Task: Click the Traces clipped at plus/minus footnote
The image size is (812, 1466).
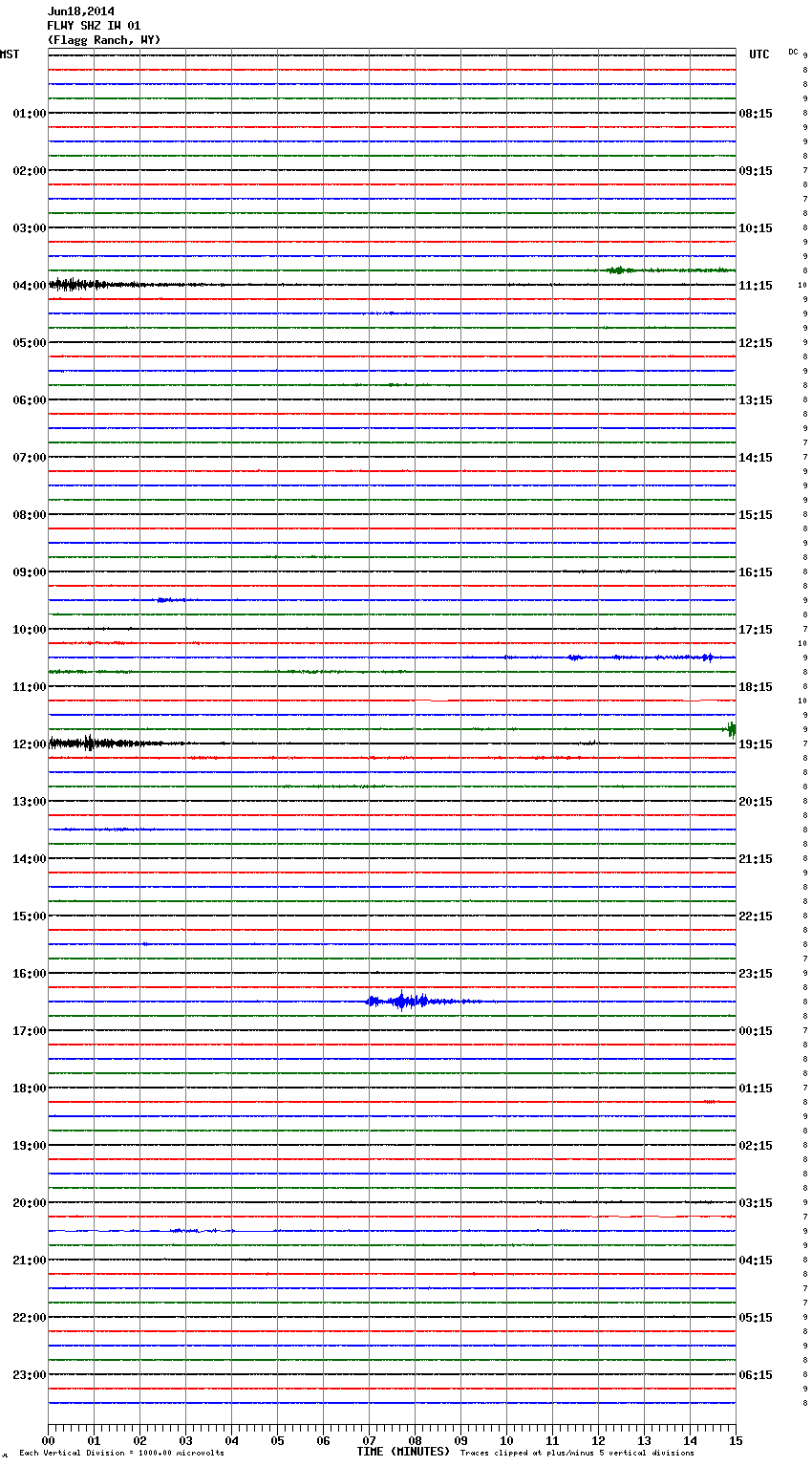Action: (577, 1454)
